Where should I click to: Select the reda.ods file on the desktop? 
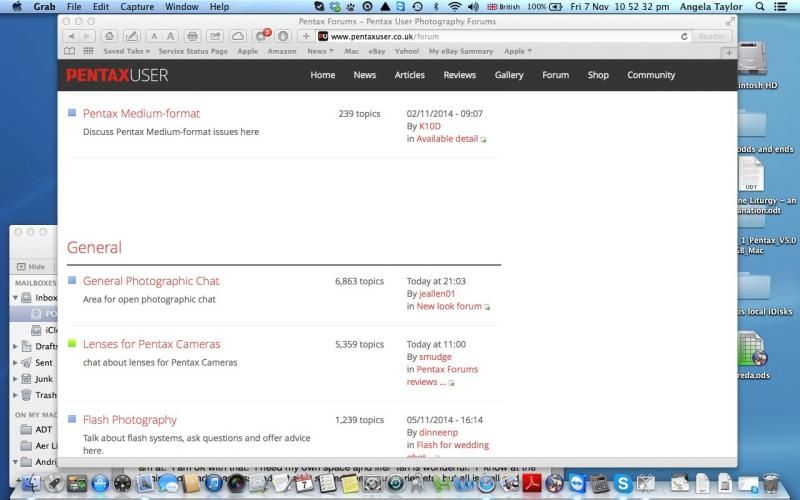coord(753,356)
